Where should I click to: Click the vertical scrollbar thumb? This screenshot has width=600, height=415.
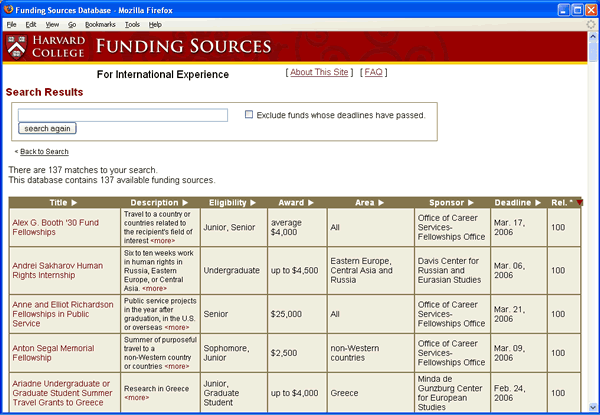click(x=593, y=51)
